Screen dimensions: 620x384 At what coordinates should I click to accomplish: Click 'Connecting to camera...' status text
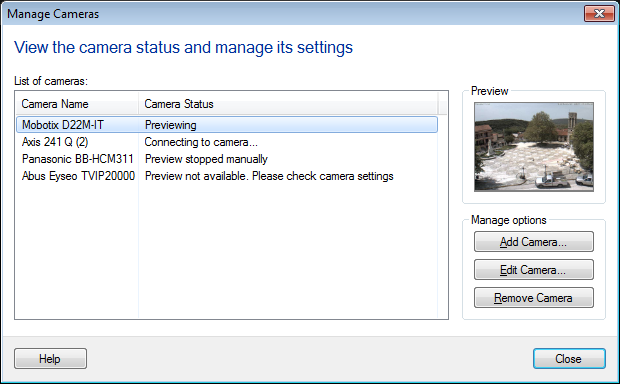(201, 142)
